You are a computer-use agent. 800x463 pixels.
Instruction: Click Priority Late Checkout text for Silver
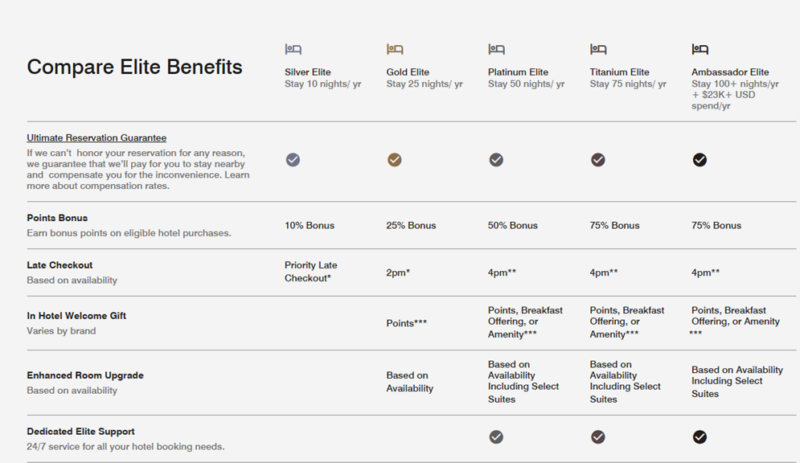click(311, 272)
